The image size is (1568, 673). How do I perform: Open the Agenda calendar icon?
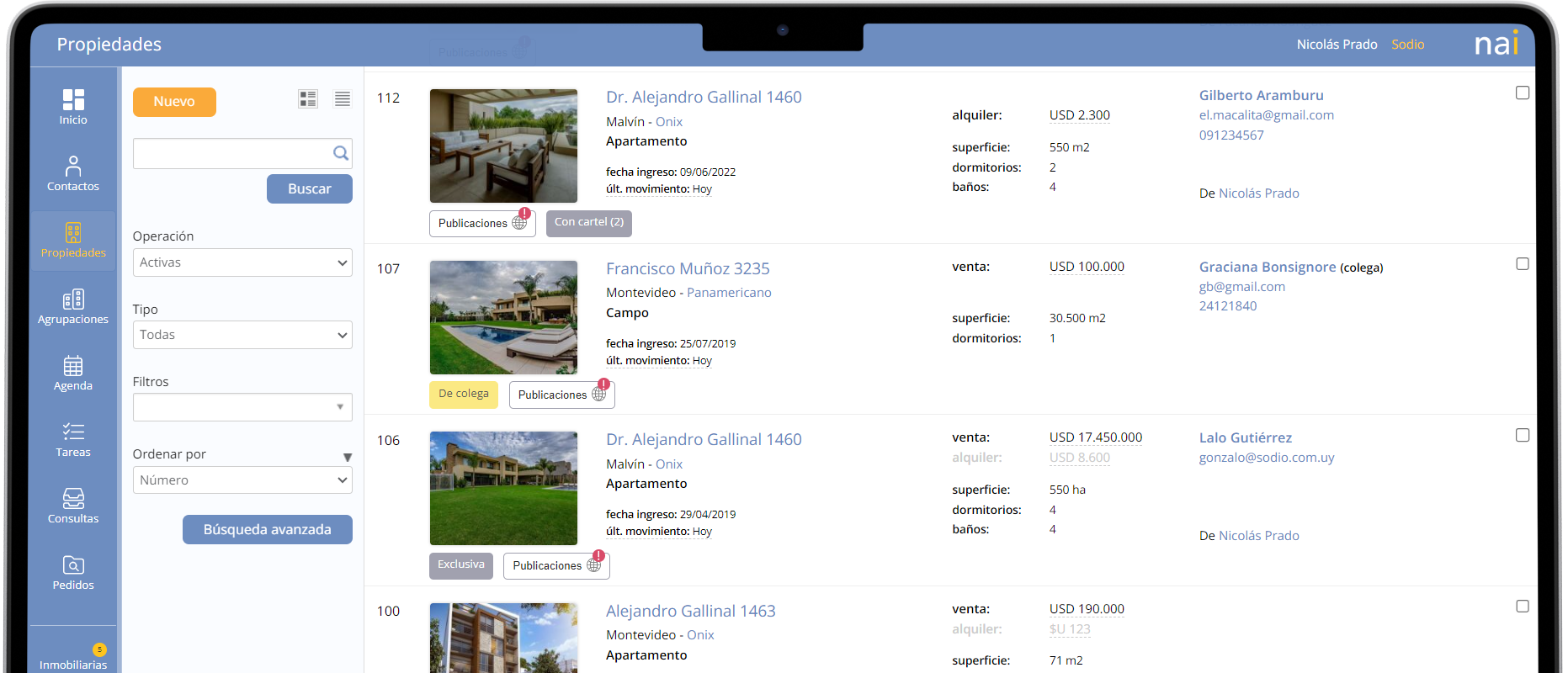(x=73, y=373)
